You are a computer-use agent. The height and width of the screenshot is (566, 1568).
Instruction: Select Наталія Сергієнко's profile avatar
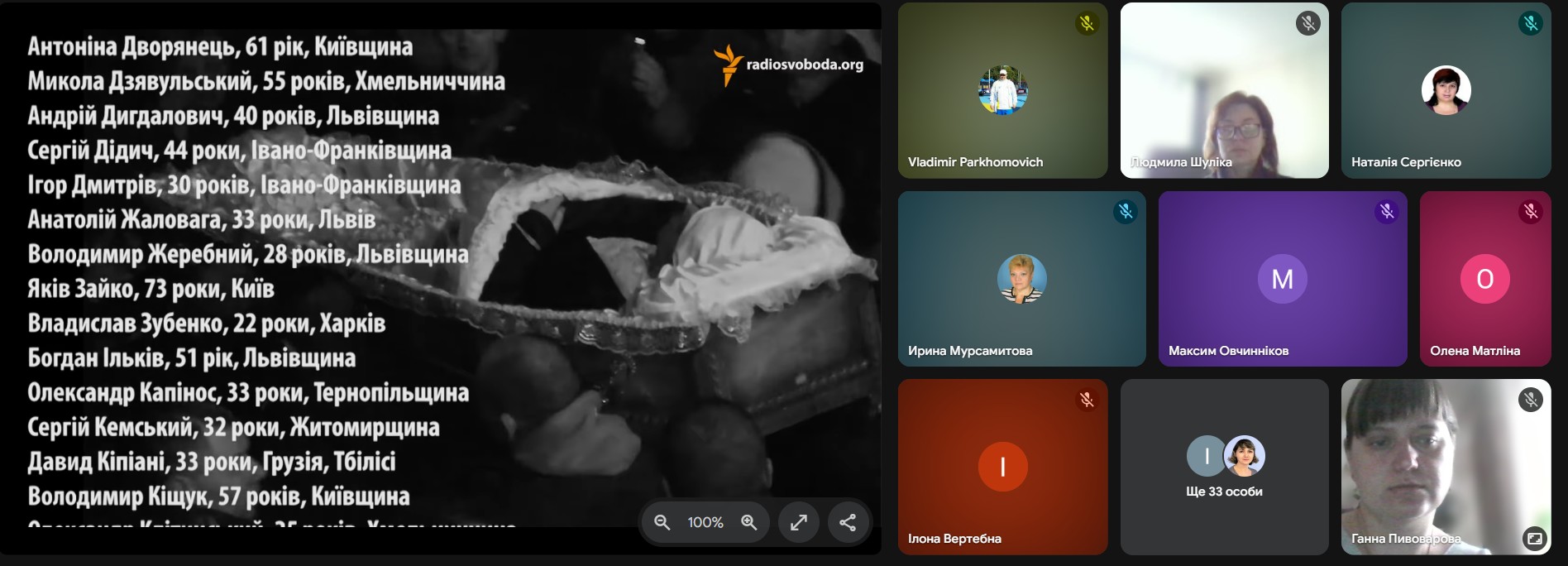tap(1446, 90)
